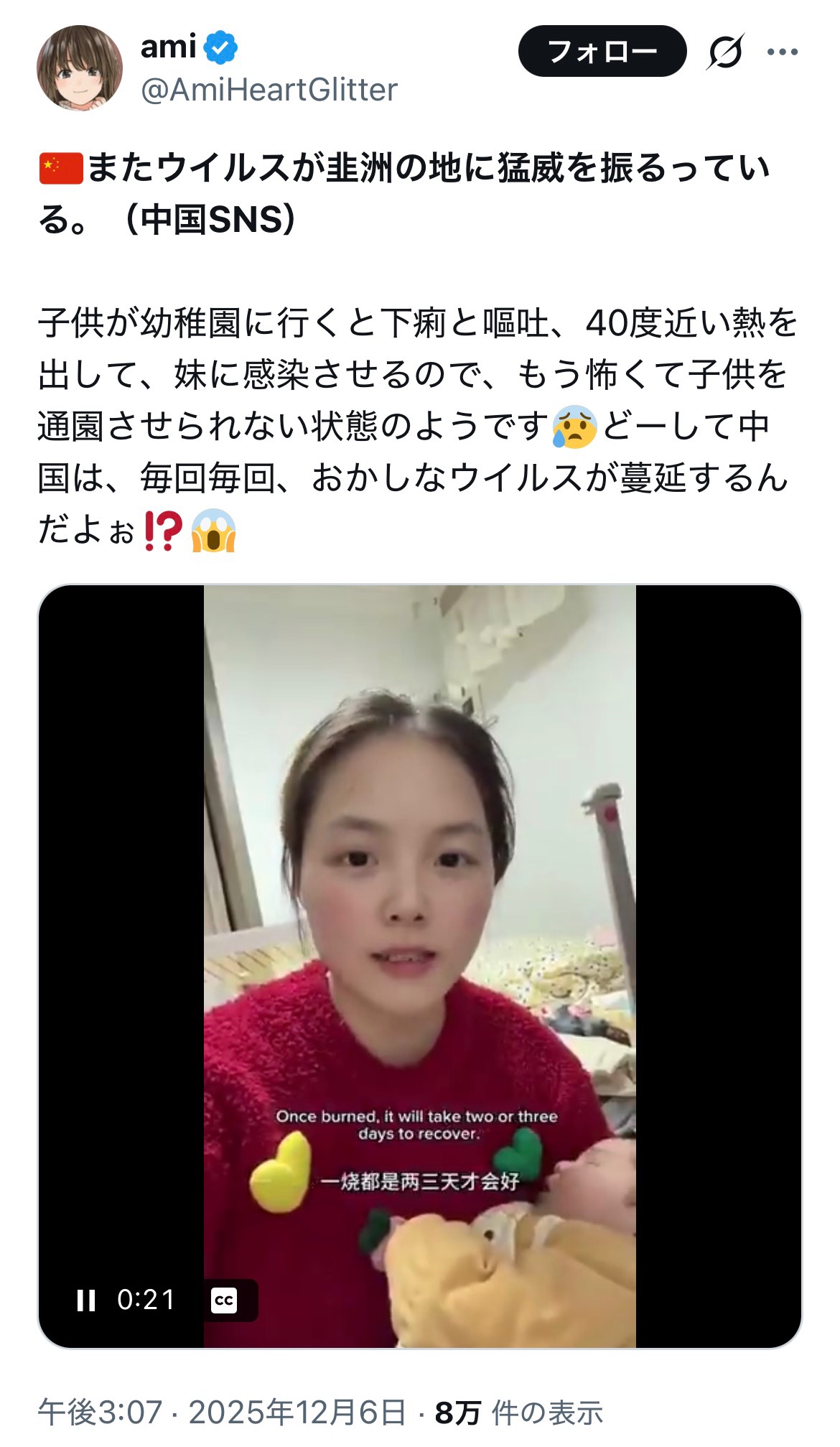Toggle closed captions with the CC button
The width and height of the screenshot is (840, 1447).
(x=224, y=1300)
